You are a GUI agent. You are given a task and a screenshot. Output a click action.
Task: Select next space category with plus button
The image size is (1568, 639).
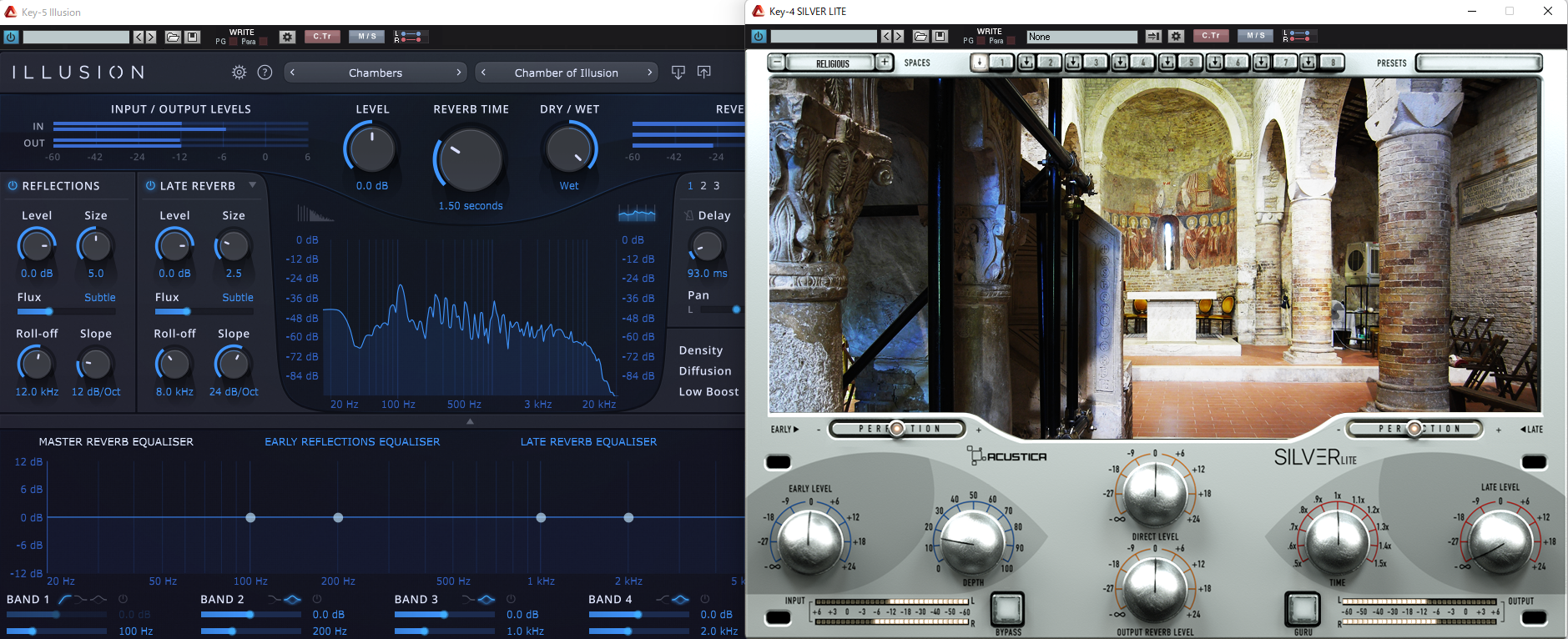pyautogui.click(x=885, y=63)
